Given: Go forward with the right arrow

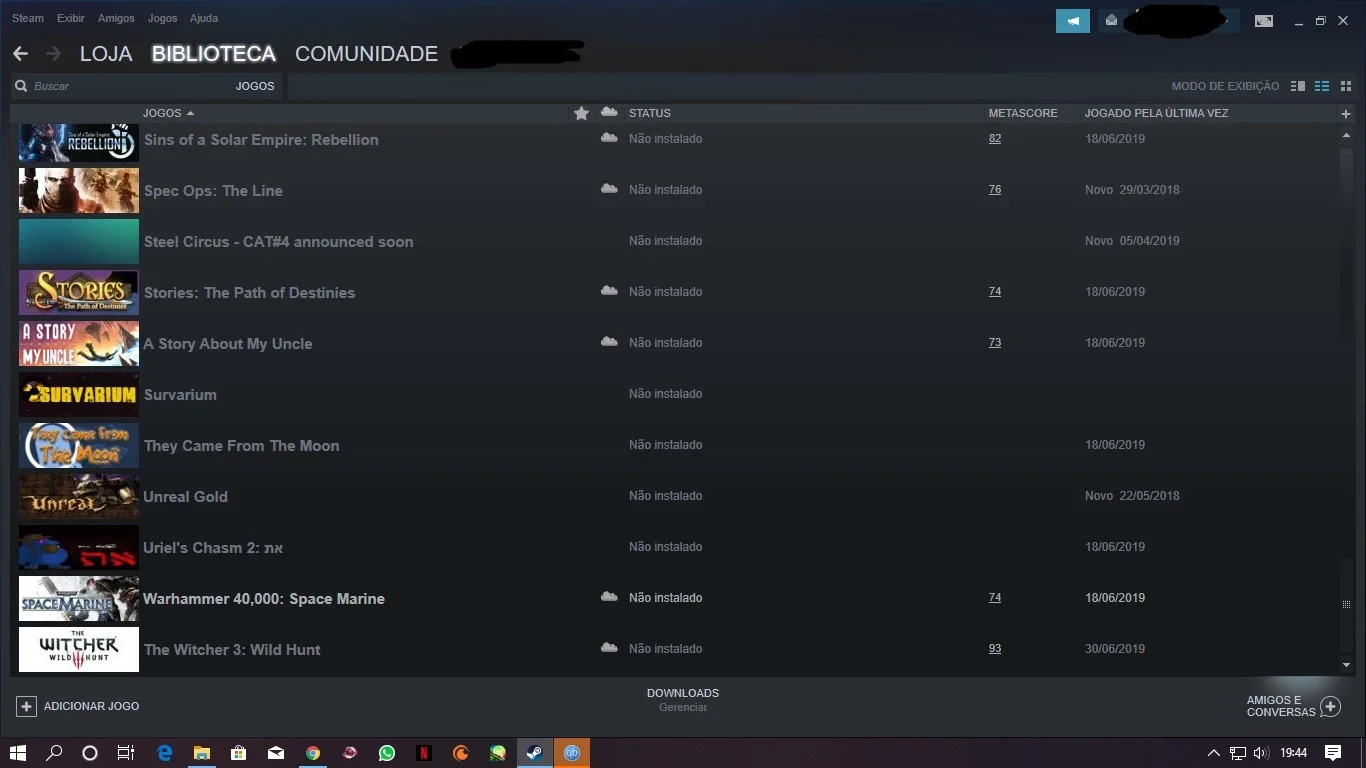Looking at the screenshot, I should (x=53, y=54).
